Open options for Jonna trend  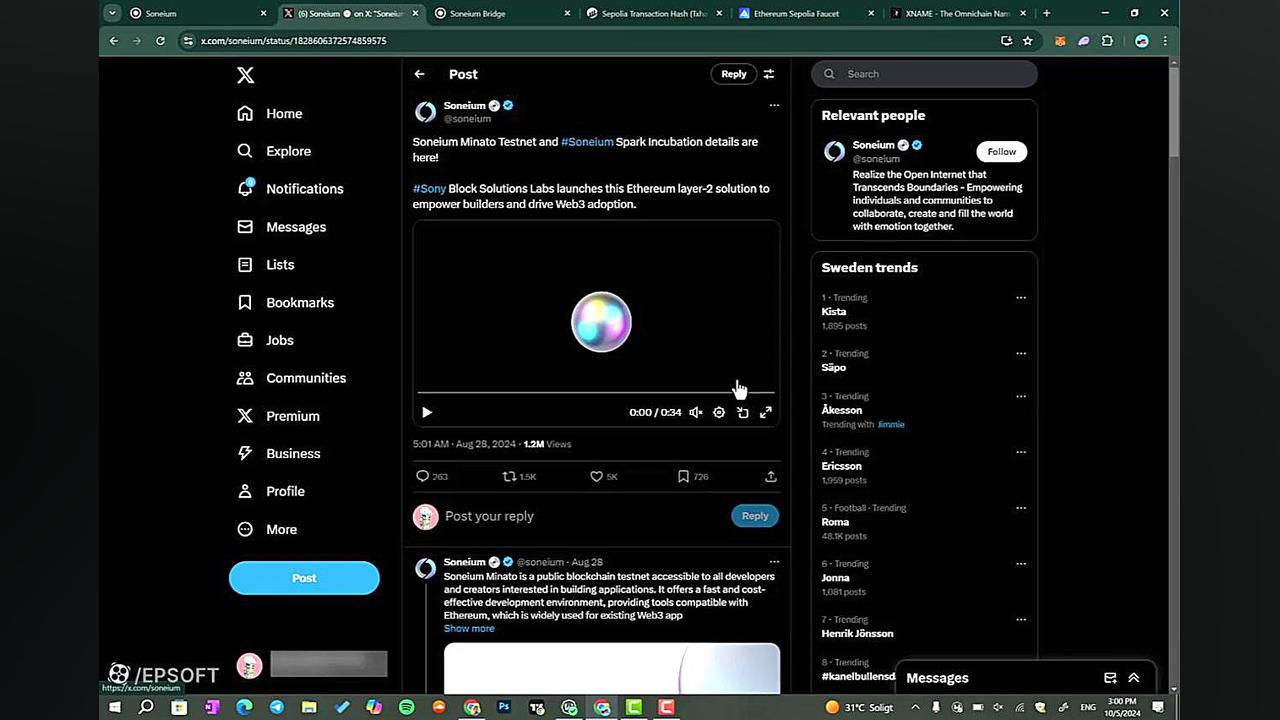tap(1021, 564)
